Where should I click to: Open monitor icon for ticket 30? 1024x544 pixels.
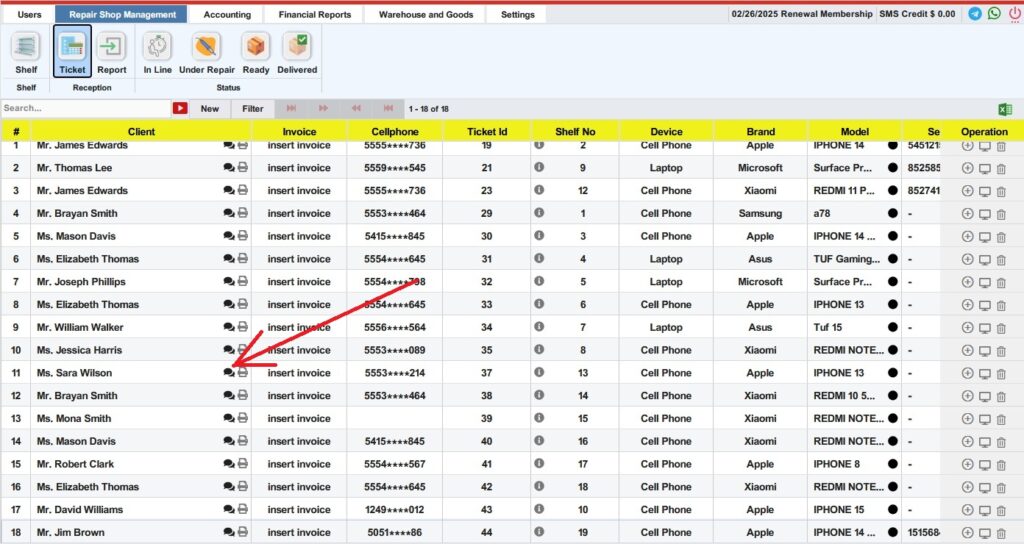coord(985,236)
